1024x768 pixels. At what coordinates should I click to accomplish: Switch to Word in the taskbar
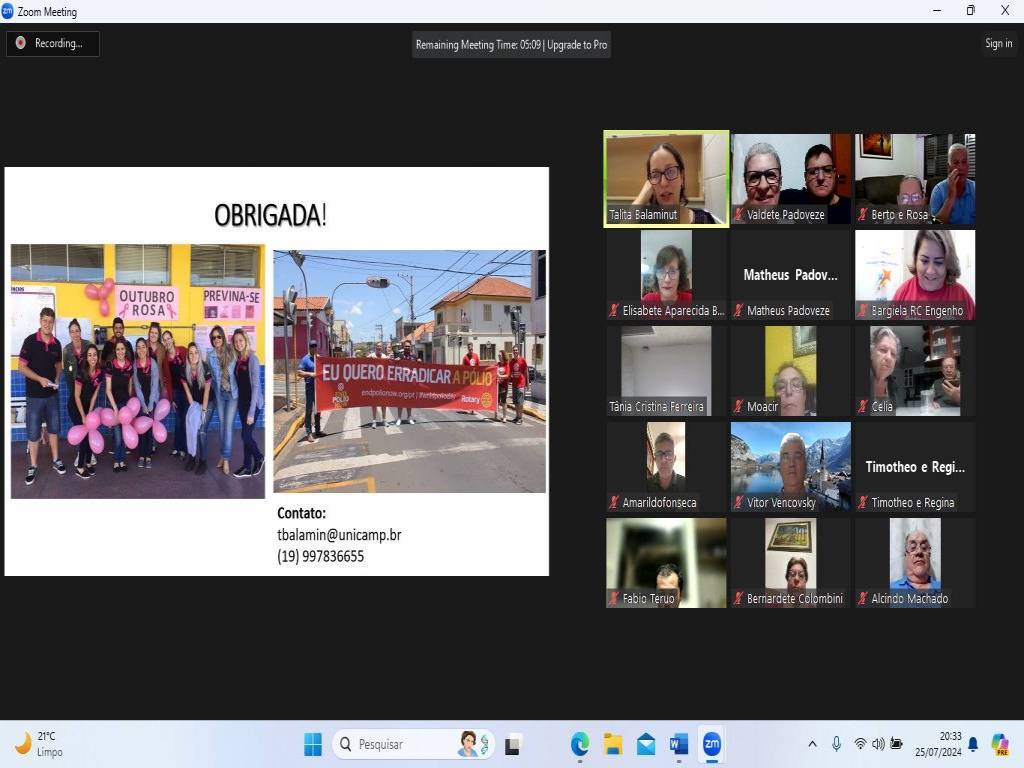[679, 744]
